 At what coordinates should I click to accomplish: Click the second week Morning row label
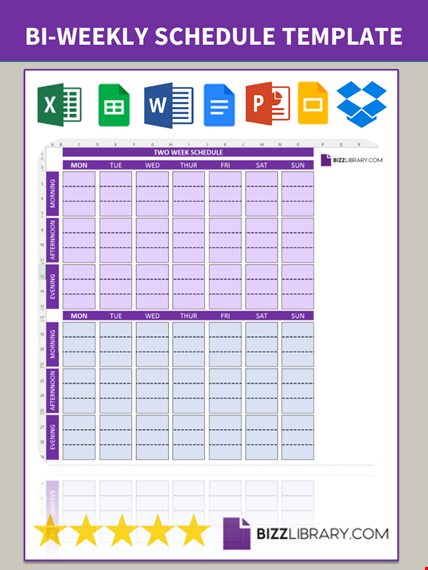coord(53,344)
